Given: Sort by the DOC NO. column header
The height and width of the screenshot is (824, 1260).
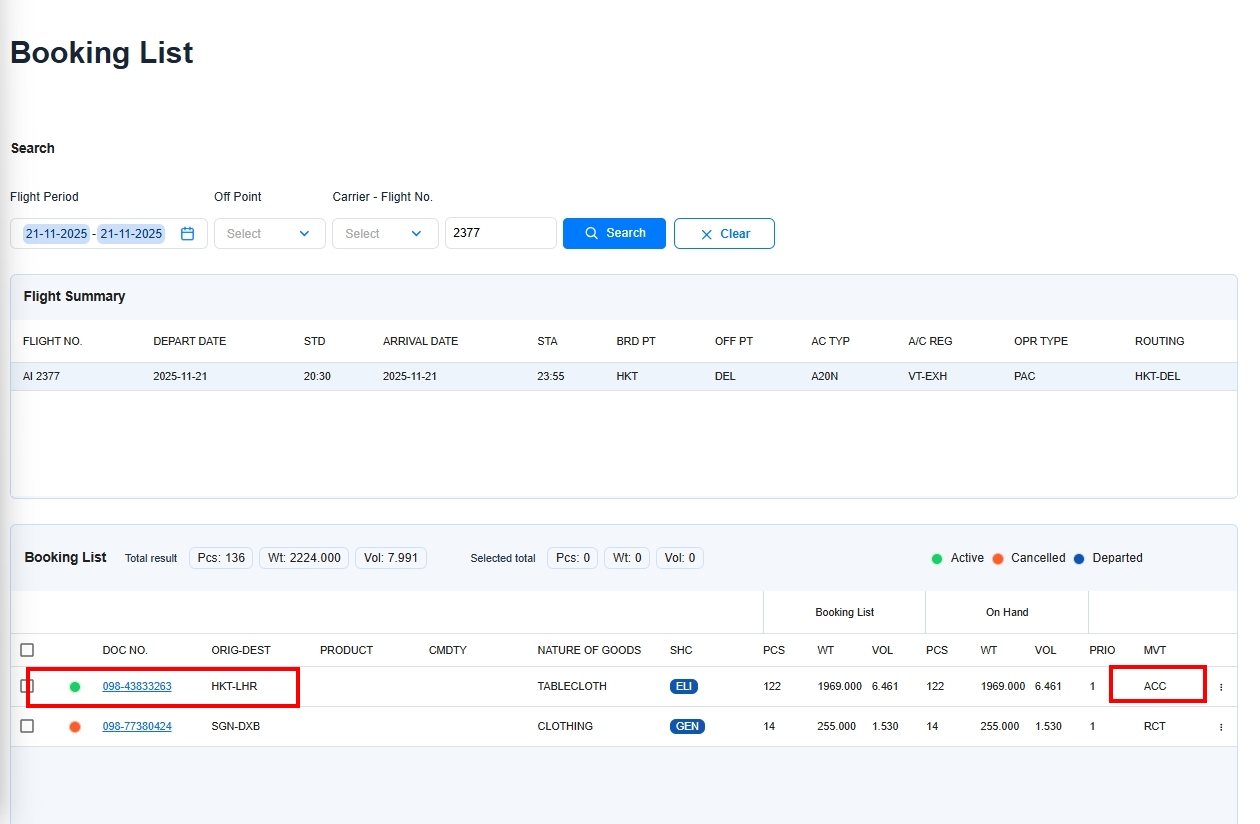Looking at the screenshot, I should (125, 650).
